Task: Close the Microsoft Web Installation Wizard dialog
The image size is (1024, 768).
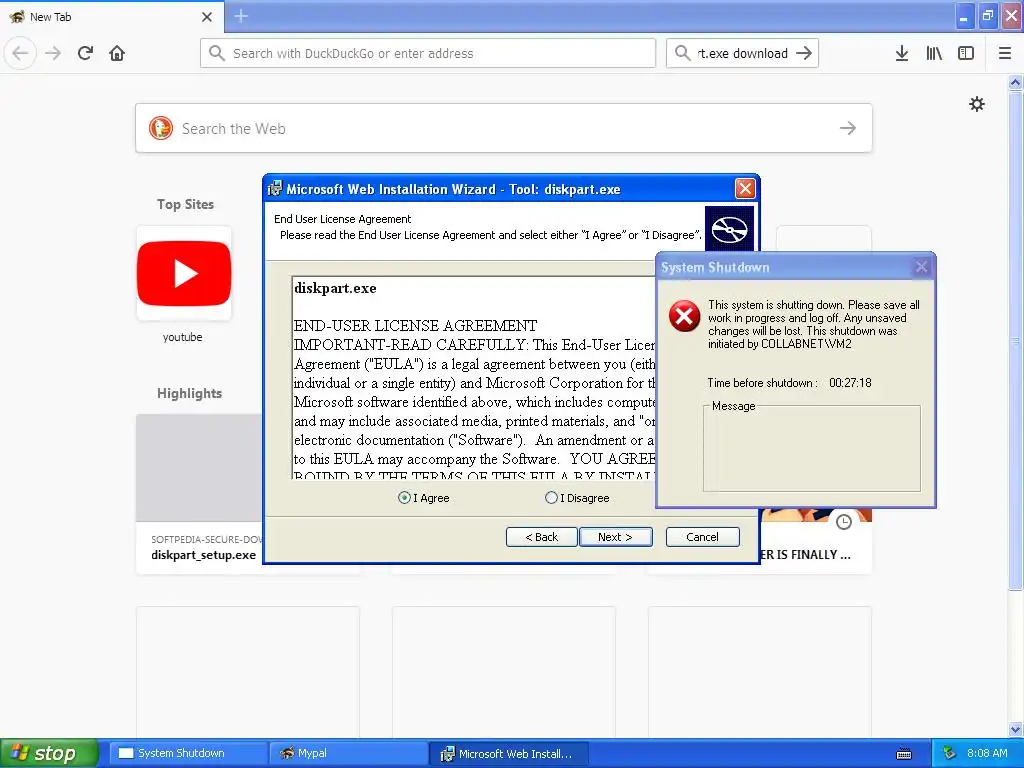Action: 745,189
